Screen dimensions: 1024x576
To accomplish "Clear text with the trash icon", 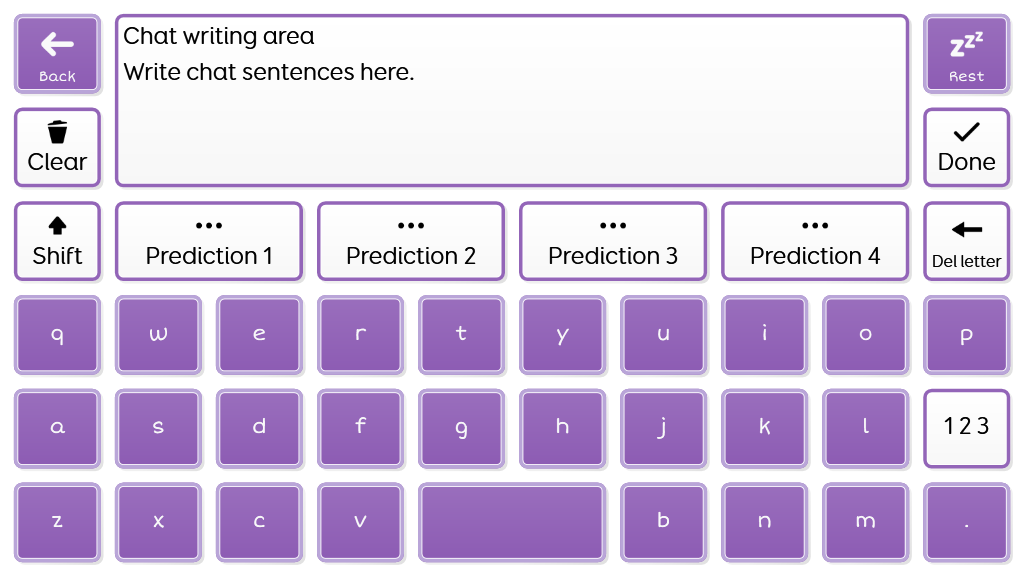I will point(57,148).
